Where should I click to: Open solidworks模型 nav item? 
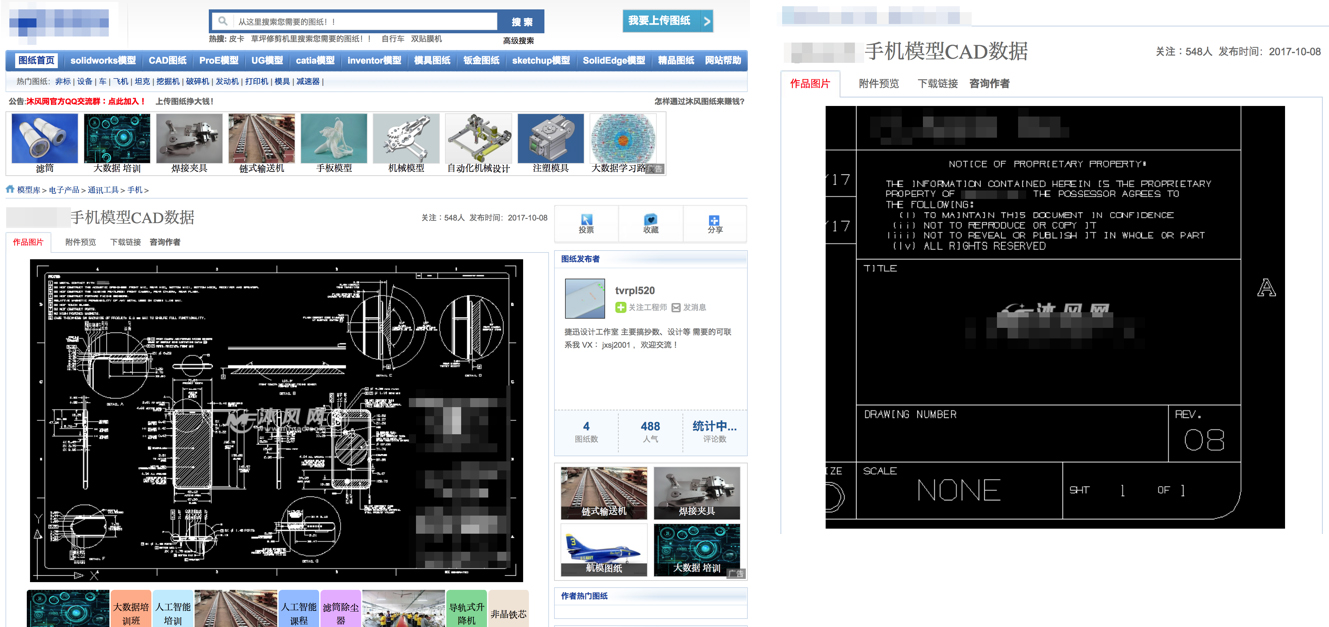tap(103, 61)
